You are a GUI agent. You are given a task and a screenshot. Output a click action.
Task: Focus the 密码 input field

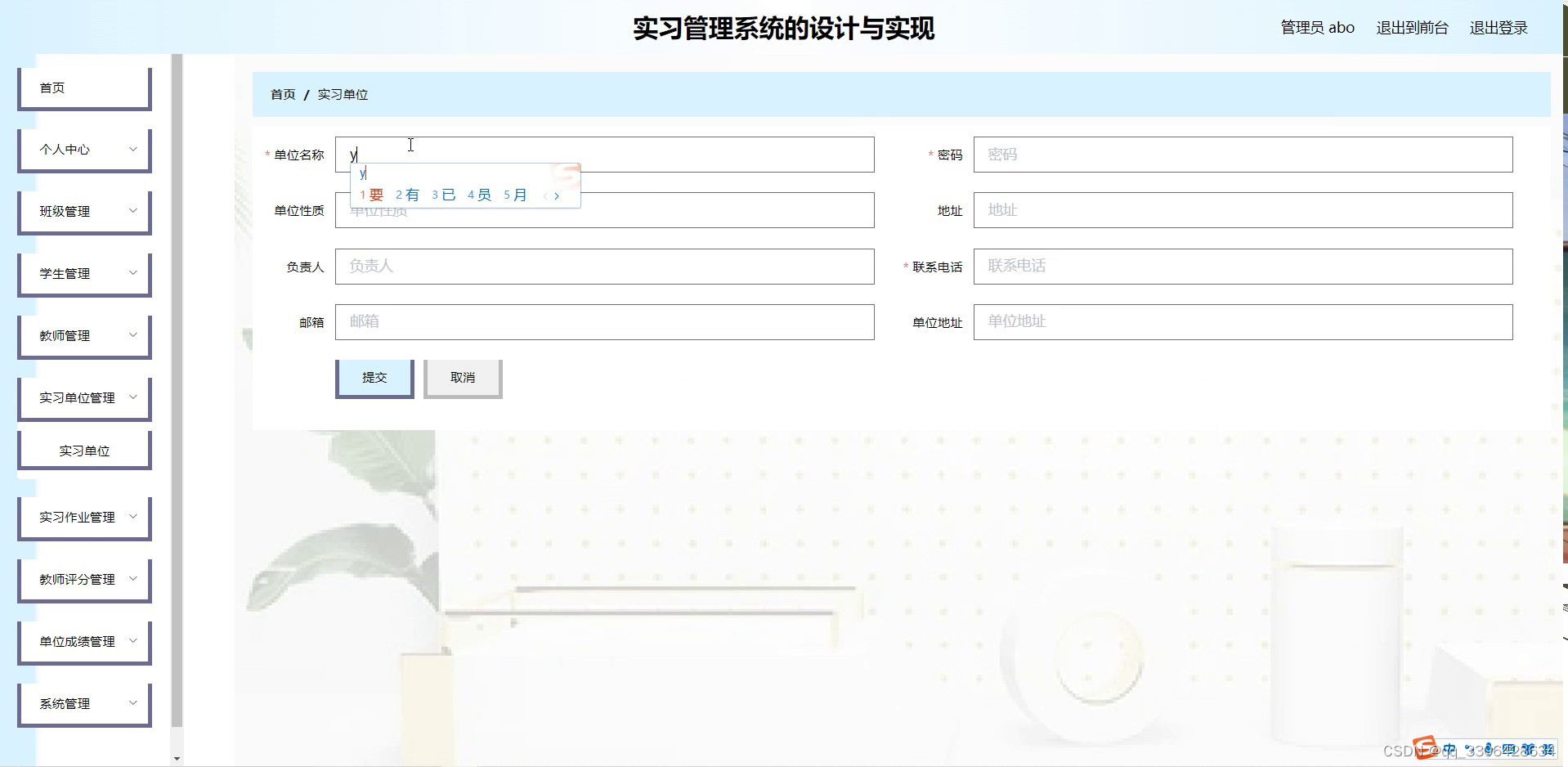(1243, 155)
